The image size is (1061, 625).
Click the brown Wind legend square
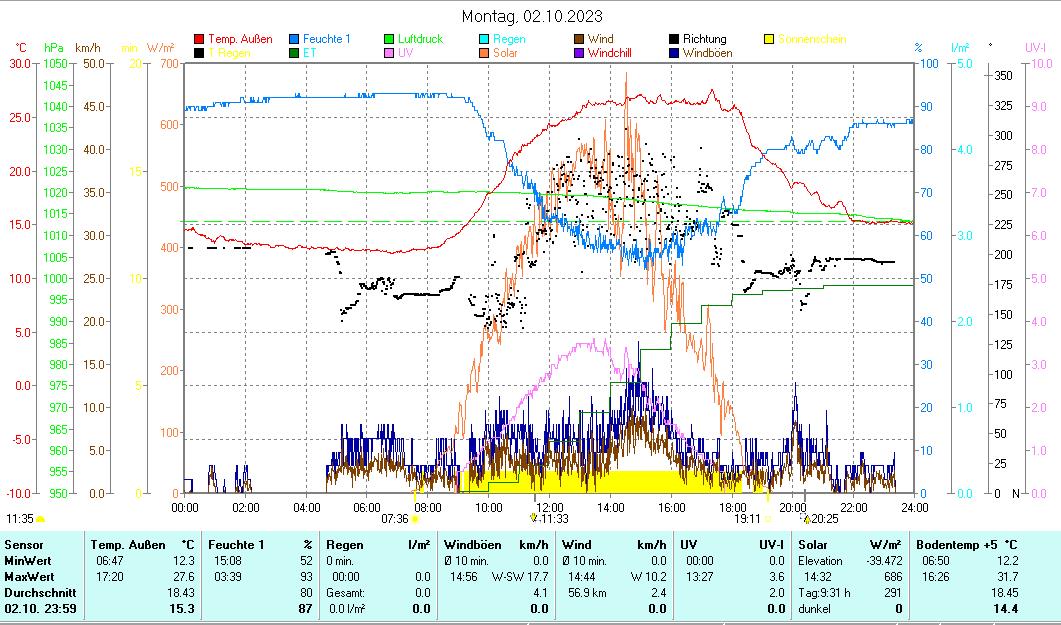(579, 39)
